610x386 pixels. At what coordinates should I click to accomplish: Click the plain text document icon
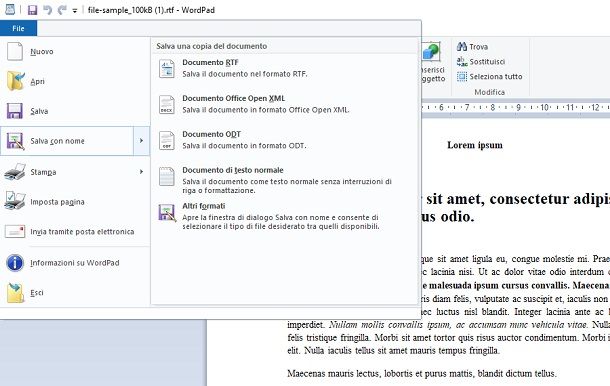click(x=167, y=176)
